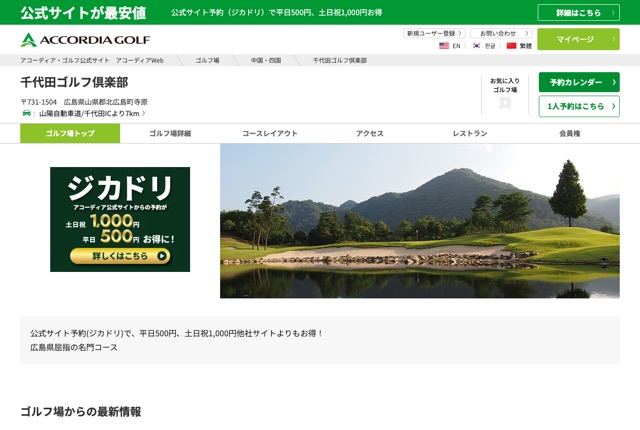Screen dimensions: 640x430
Task: Click 1人予約はこちら button
Action: coord(579,106)
